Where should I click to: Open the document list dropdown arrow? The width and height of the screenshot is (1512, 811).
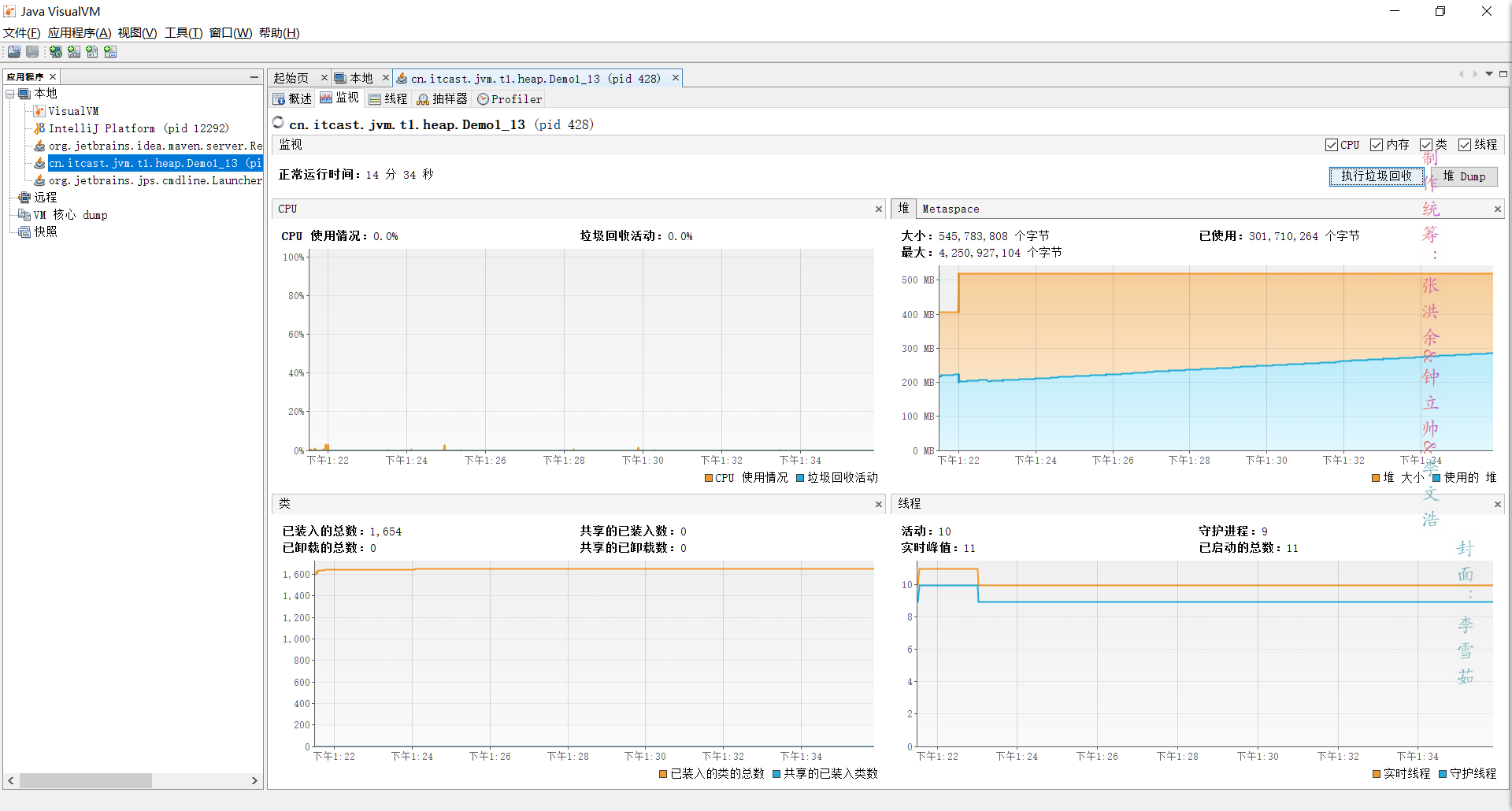[x=1489, y=74]
